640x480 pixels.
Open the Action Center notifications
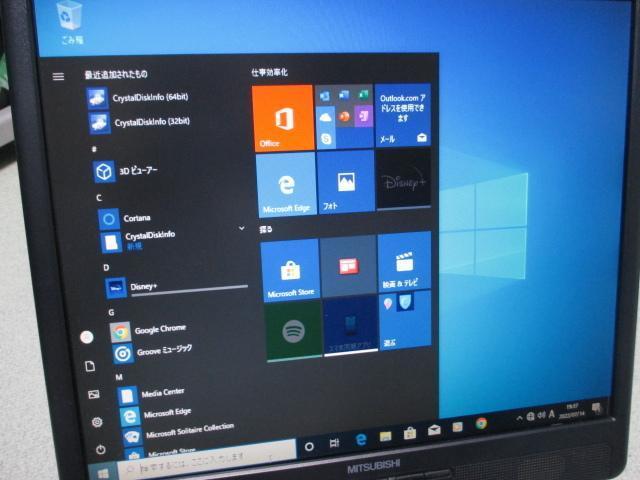point(596,408)
